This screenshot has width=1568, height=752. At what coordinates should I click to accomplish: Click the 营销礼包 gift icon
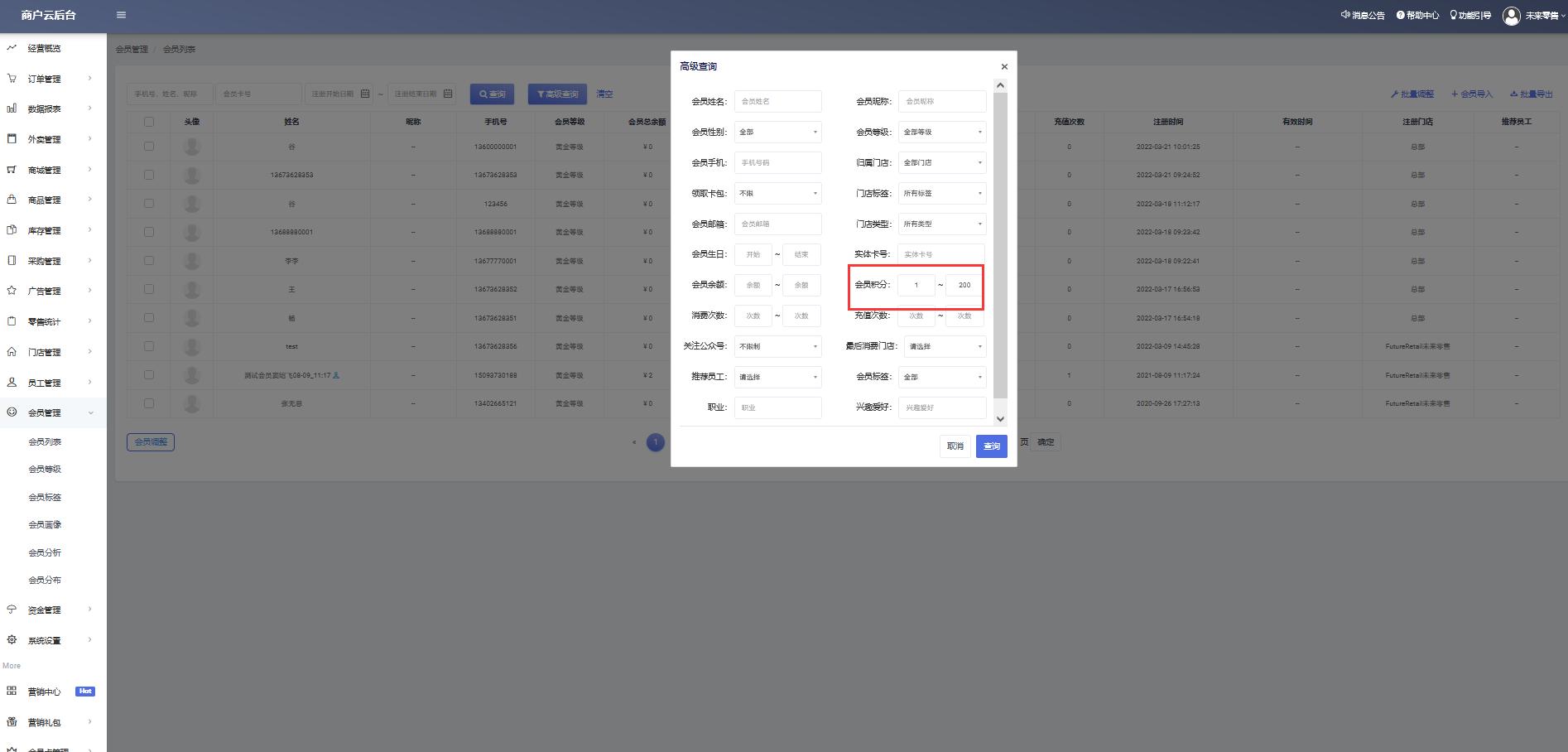click(12, 722)
